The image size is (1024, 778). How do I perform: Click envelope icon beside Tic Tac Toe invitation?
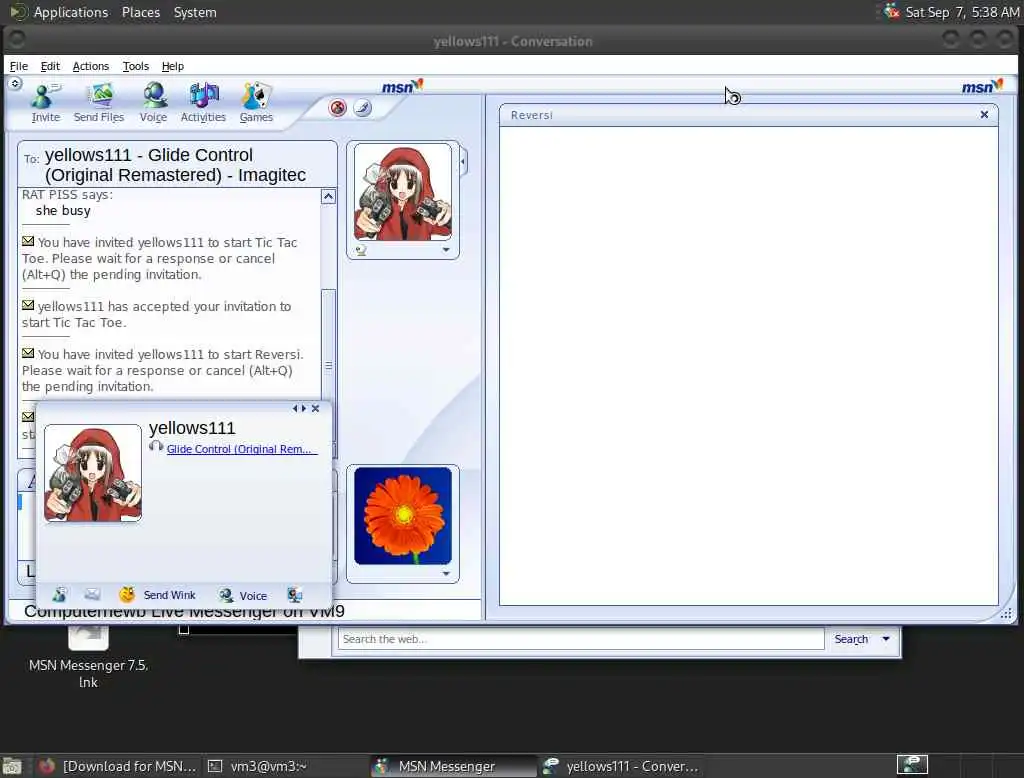point(27,242)
